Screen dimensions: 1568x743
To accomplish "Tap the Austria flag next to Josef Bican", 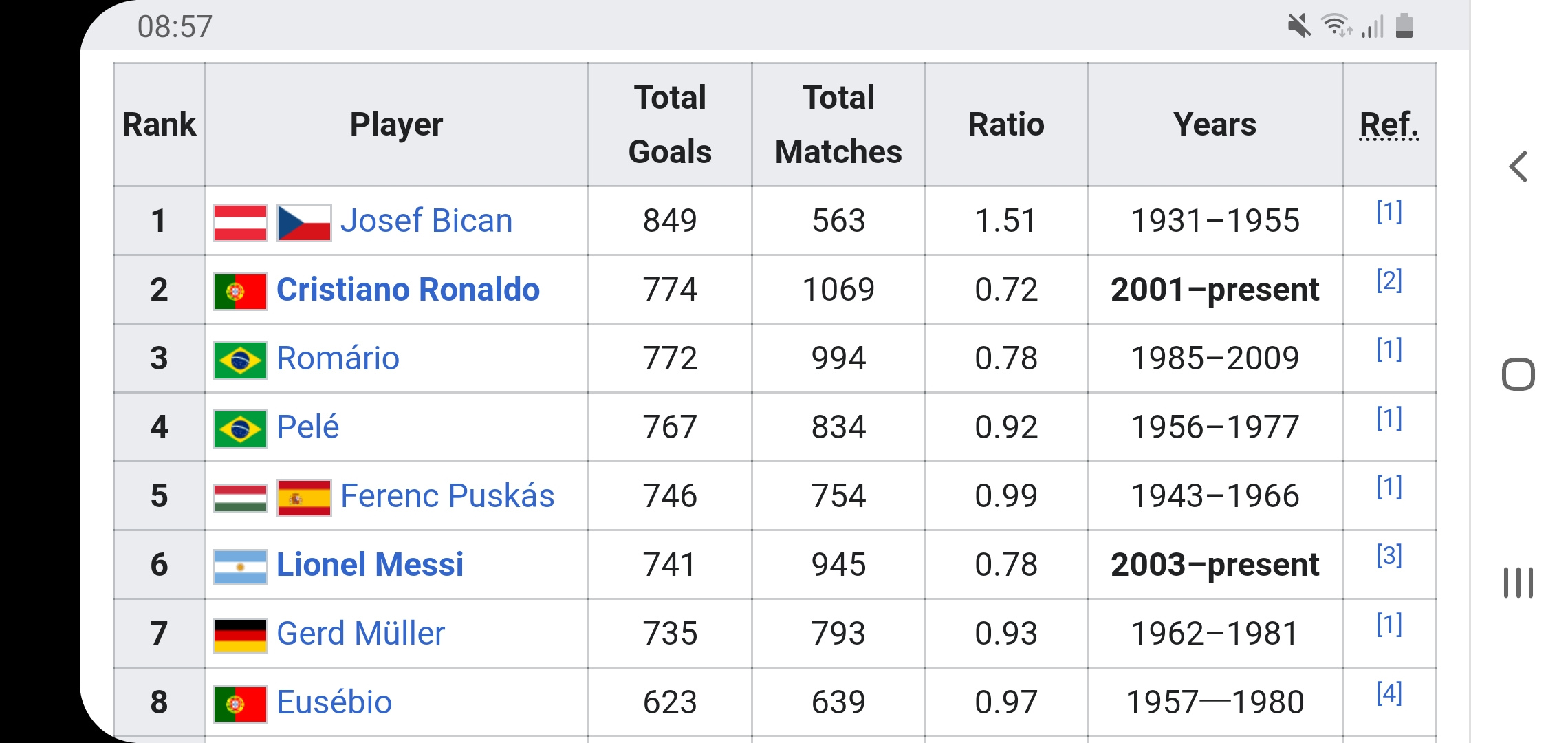I will (240, 222).
